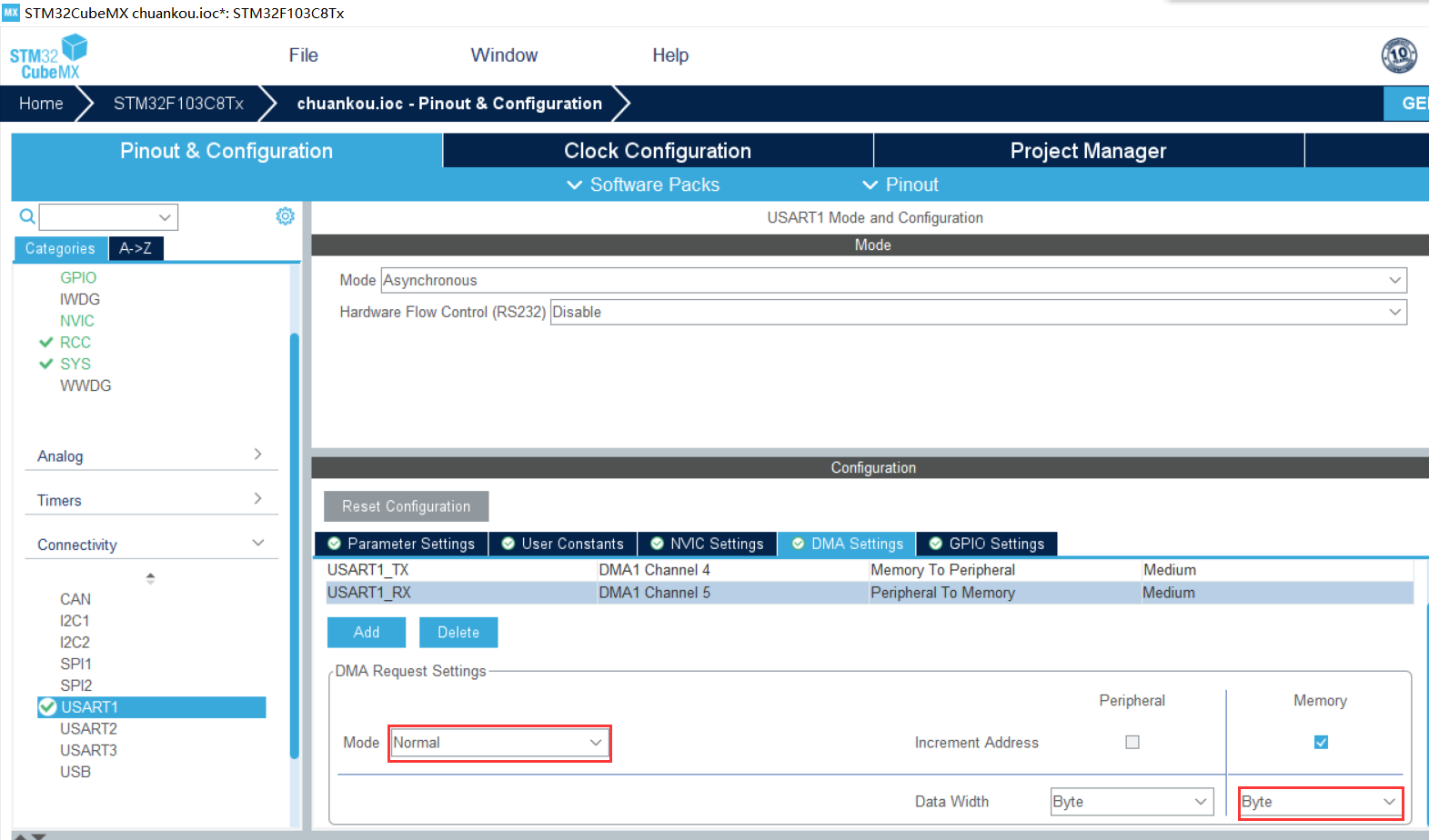
Task: Click Add DMA request button
Action: point(367,633)
